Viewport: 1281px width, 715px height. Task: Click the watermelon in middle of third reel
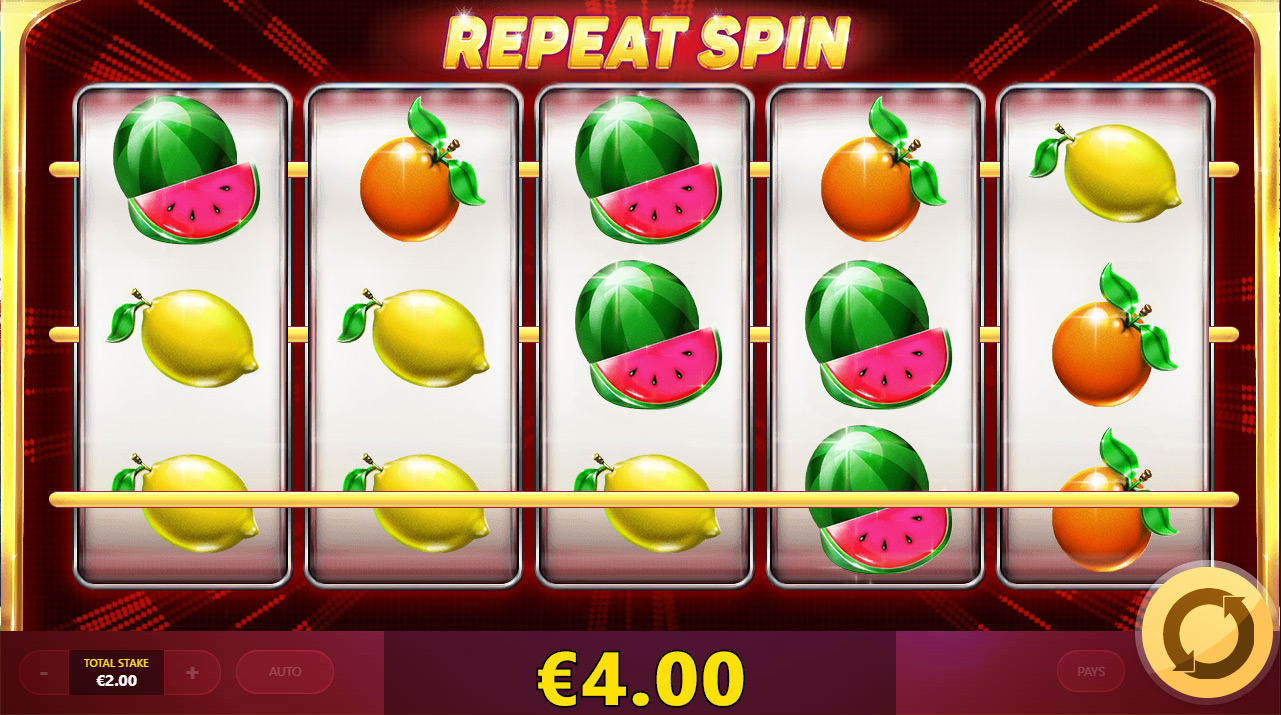point(648,335)
